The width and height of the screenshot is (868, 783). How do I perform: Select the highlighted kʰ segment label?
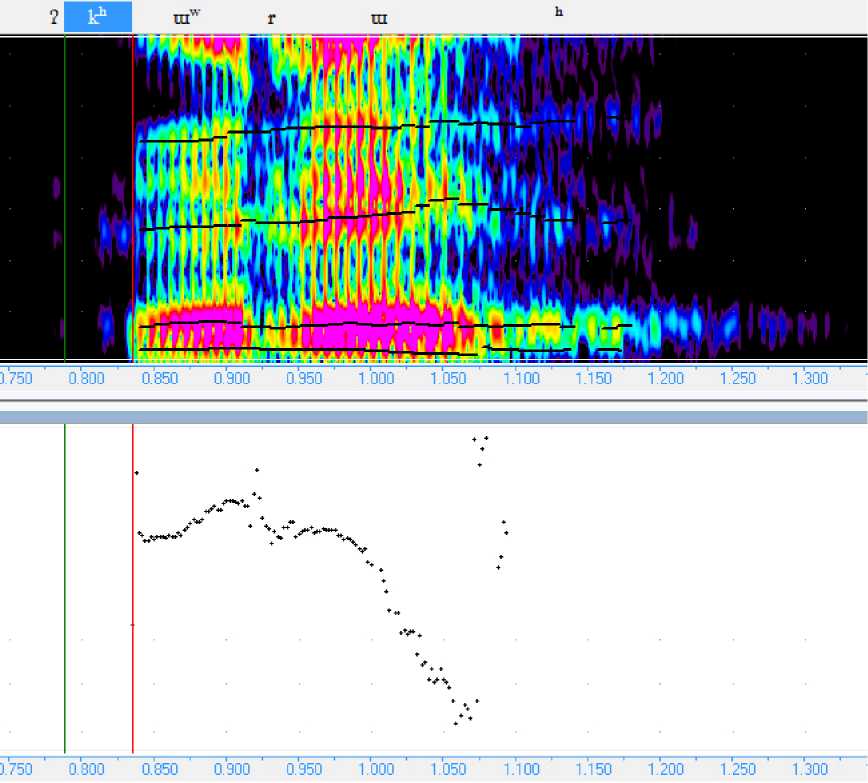(x=97, y=17)
